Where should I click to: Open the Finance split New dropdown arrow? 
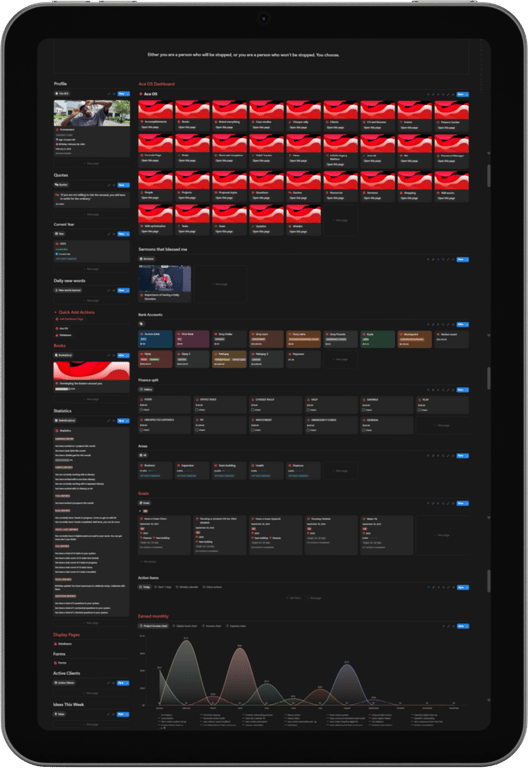pos(467,390)
